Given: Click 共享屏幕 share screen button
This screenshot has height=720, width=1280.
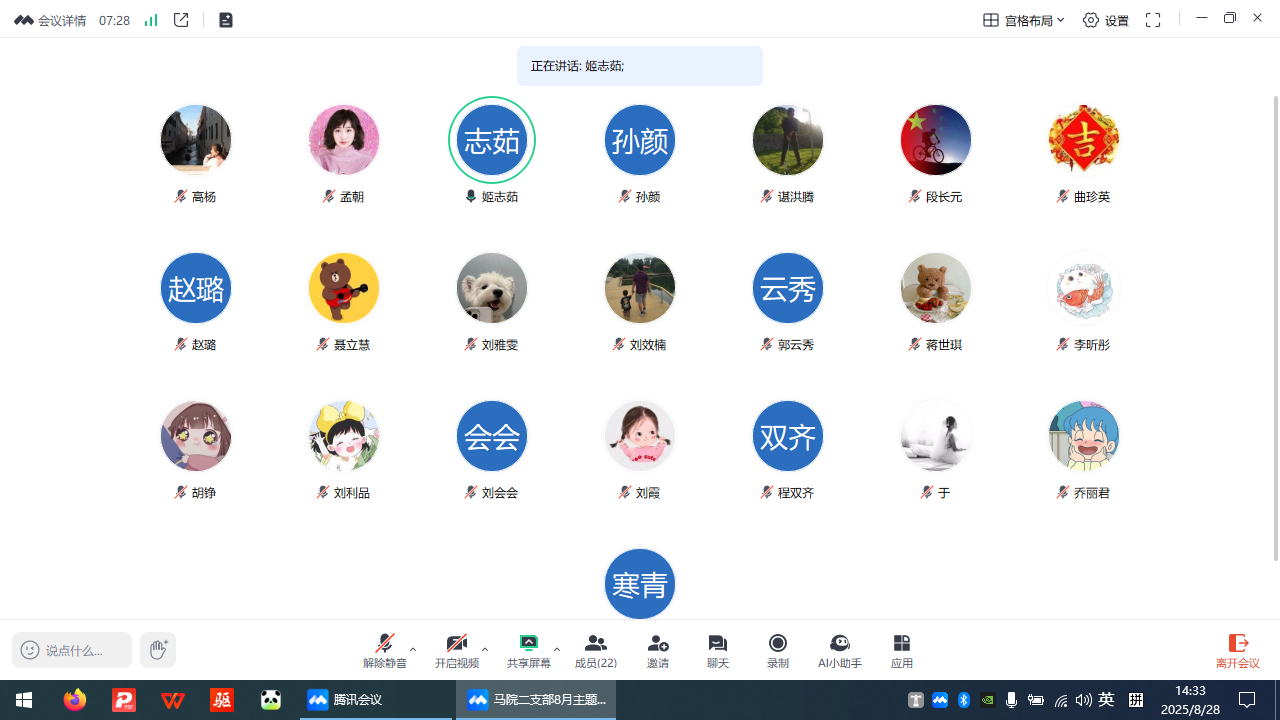Looking at the screenshot, I should click(x=528, y=650).
